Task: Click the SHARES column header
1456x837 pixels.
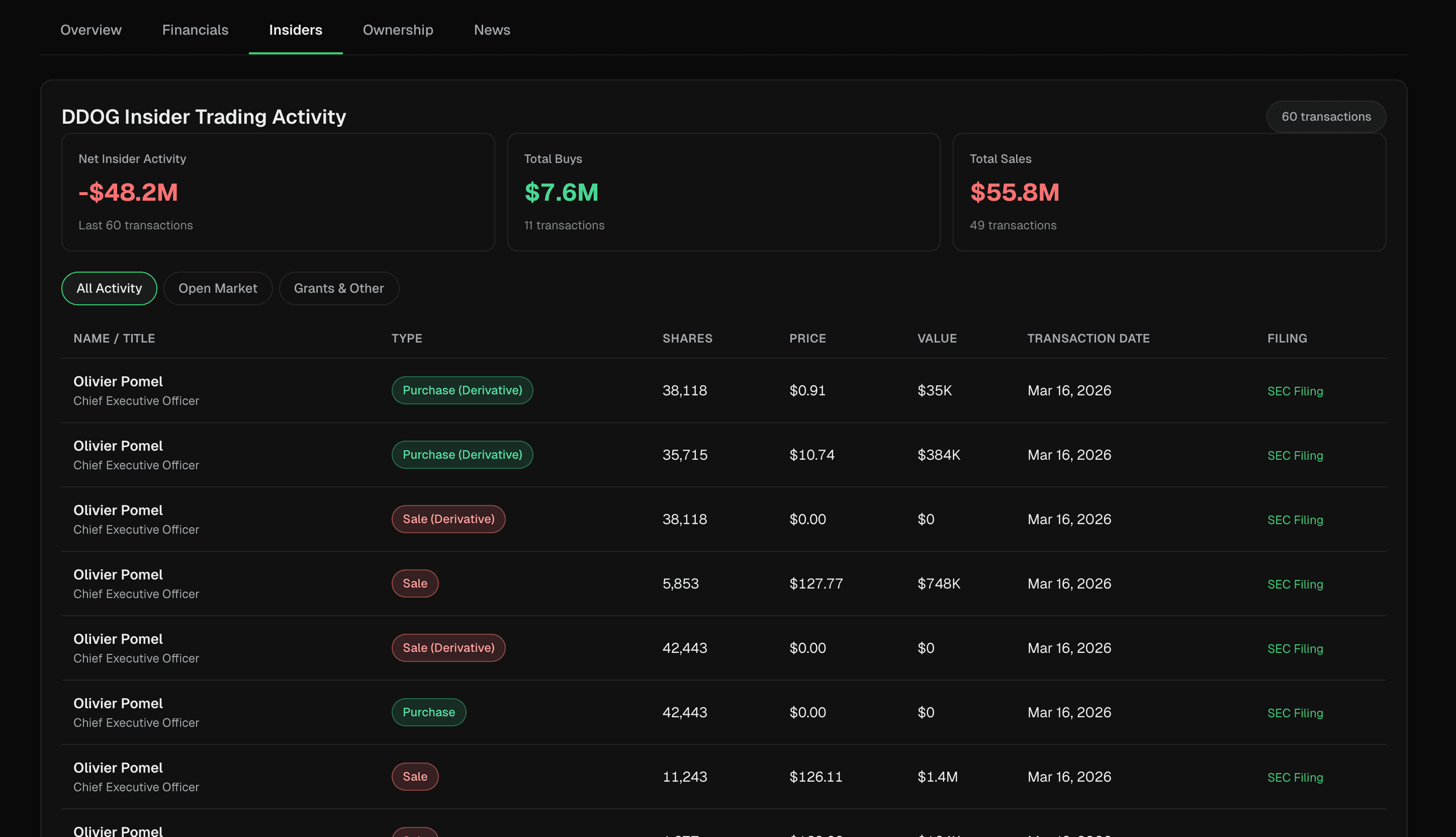Action: (x=687, y=339)
